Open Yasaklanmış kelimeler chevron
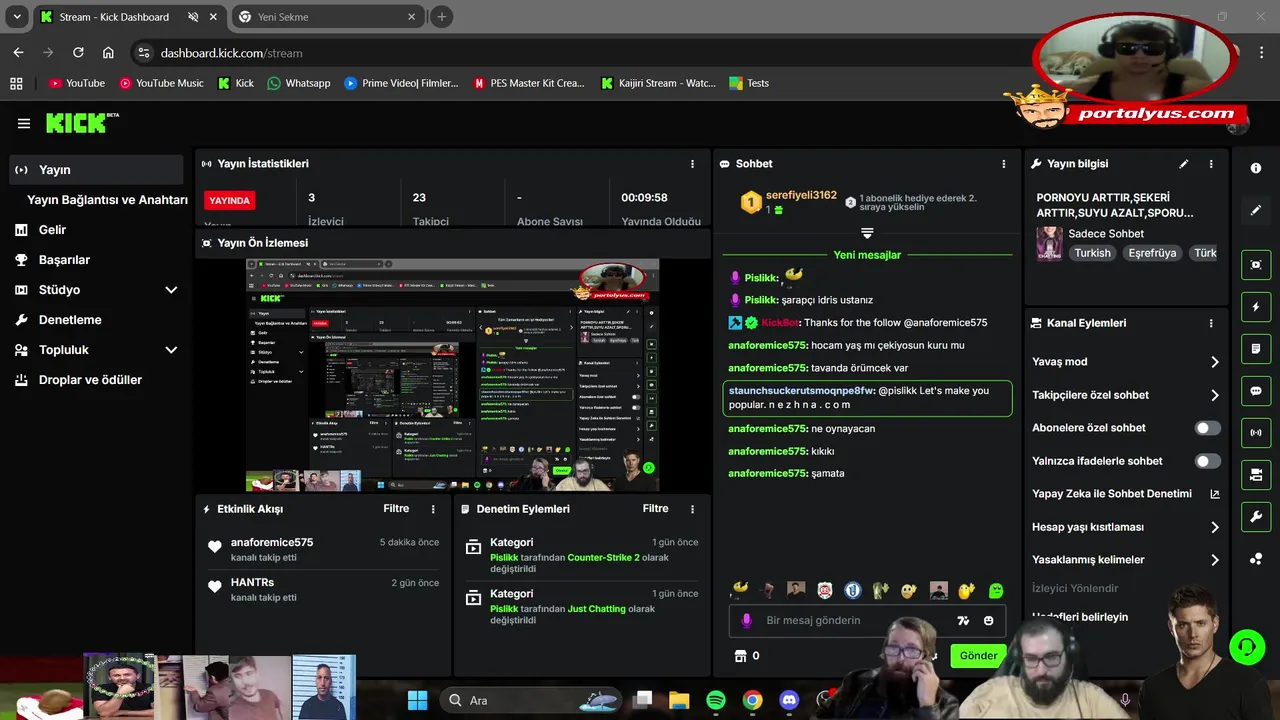The image size is (1280, 720). point(1214,560)
